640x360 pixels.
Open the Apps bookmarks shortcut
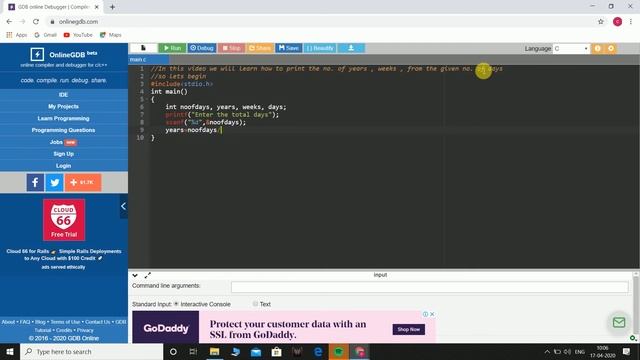17,35
